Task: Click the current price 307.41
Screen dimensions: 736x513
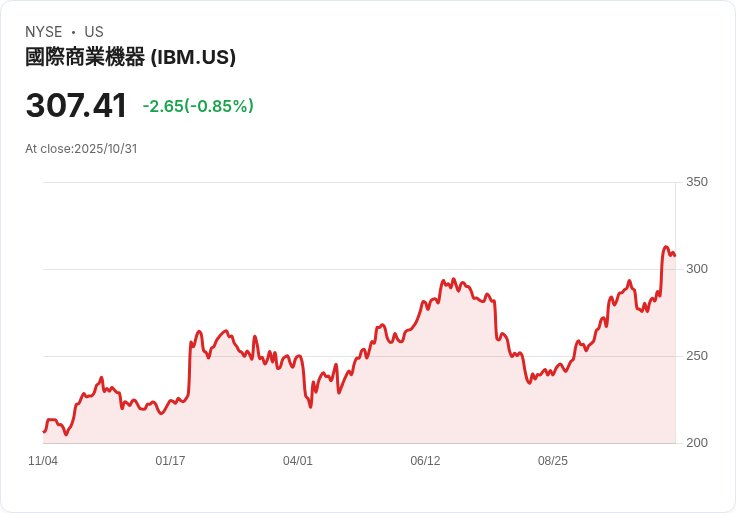Action: [76, 106]
